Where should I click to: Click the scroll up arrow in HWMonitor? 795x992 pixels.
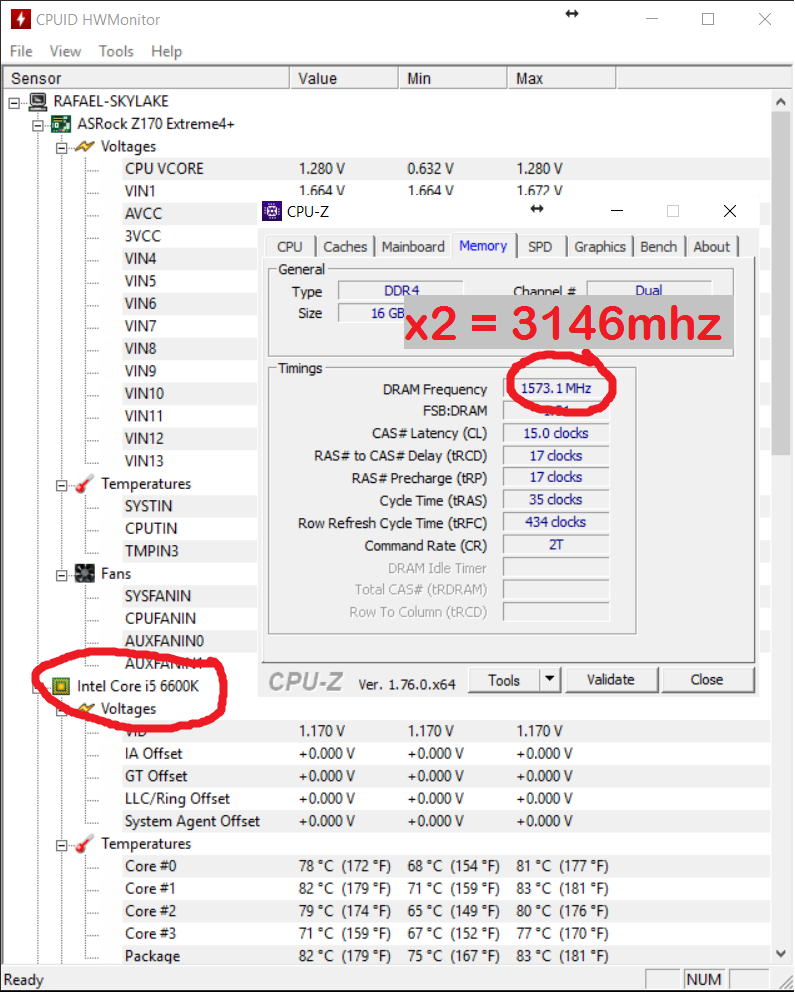781,102
